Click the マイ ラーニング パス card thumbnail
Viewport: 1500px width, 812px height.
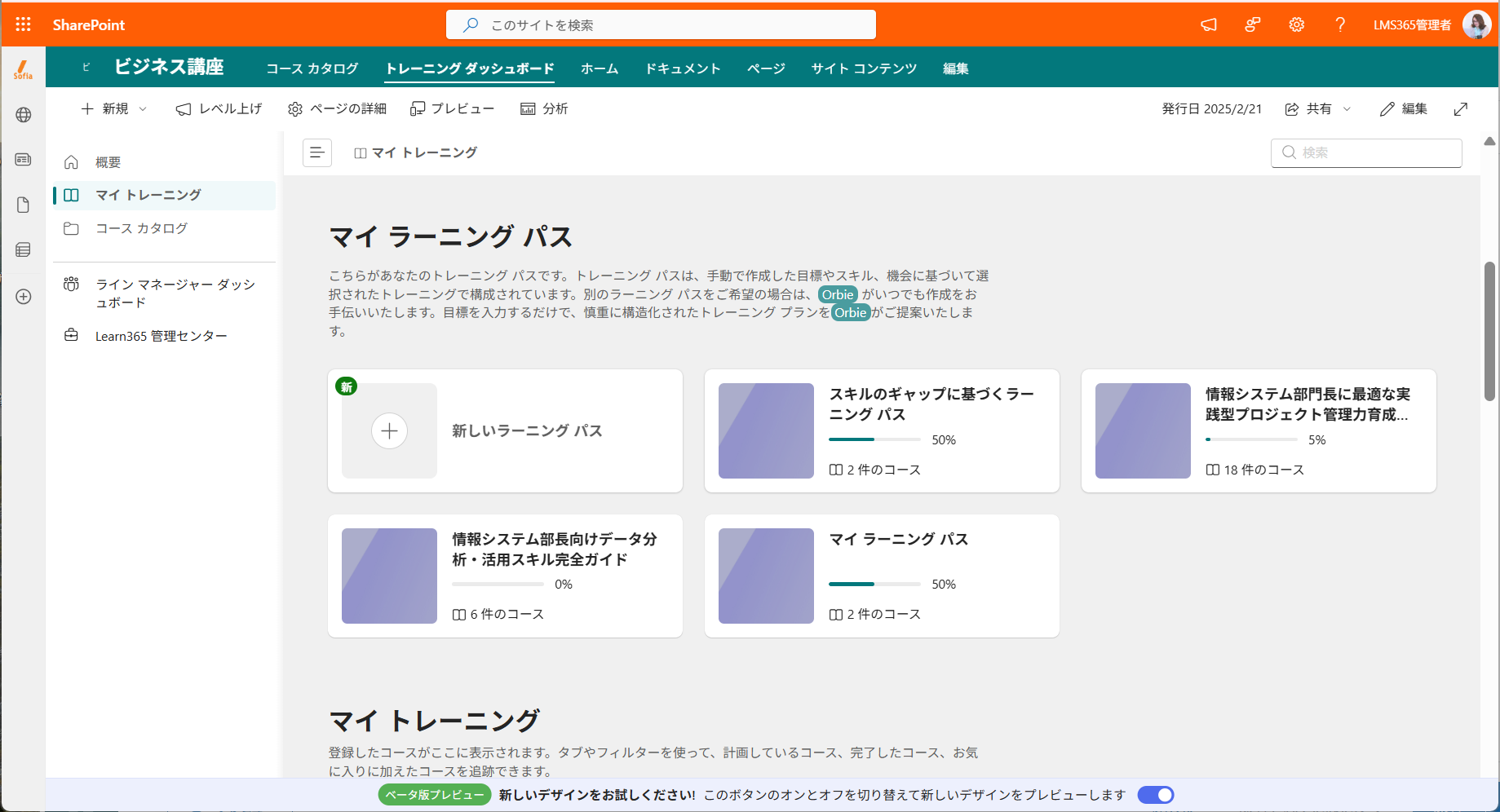(766, 576)
